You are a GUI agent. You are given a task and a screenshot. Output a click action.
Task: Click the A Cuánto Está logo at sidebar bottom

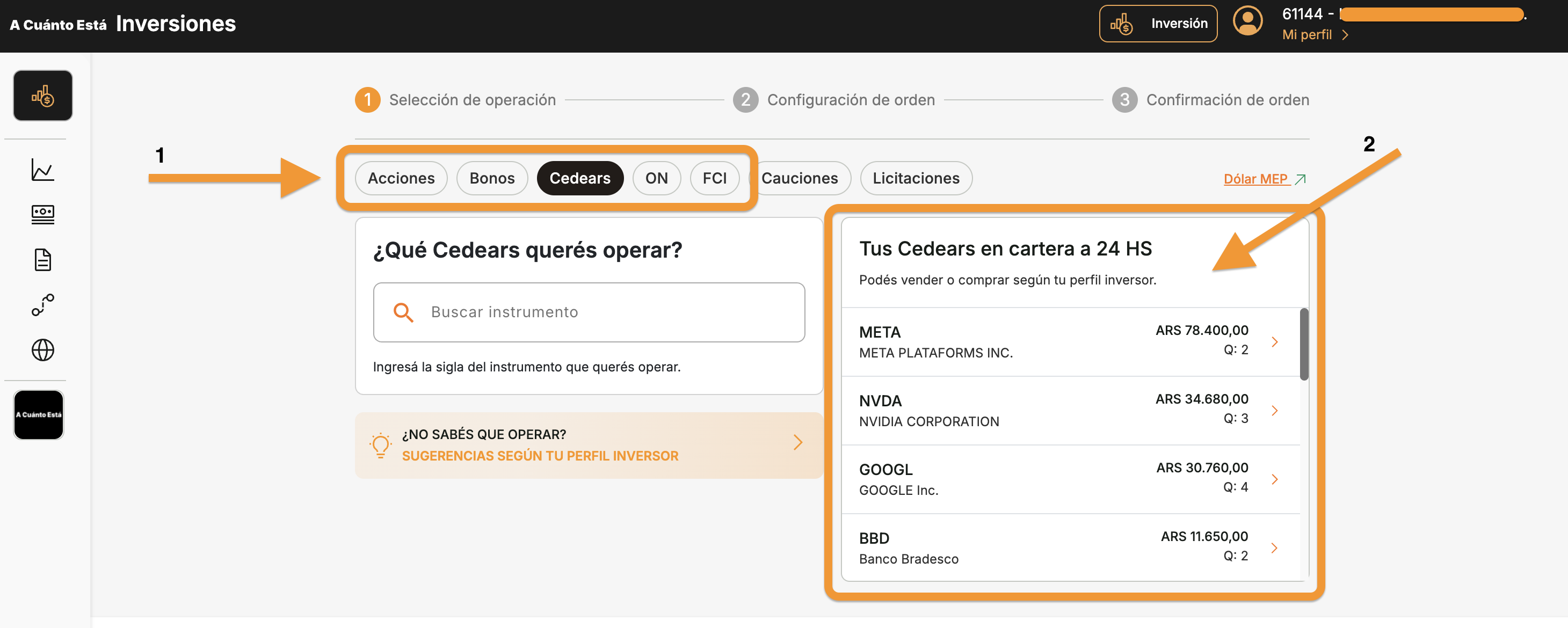38,414
